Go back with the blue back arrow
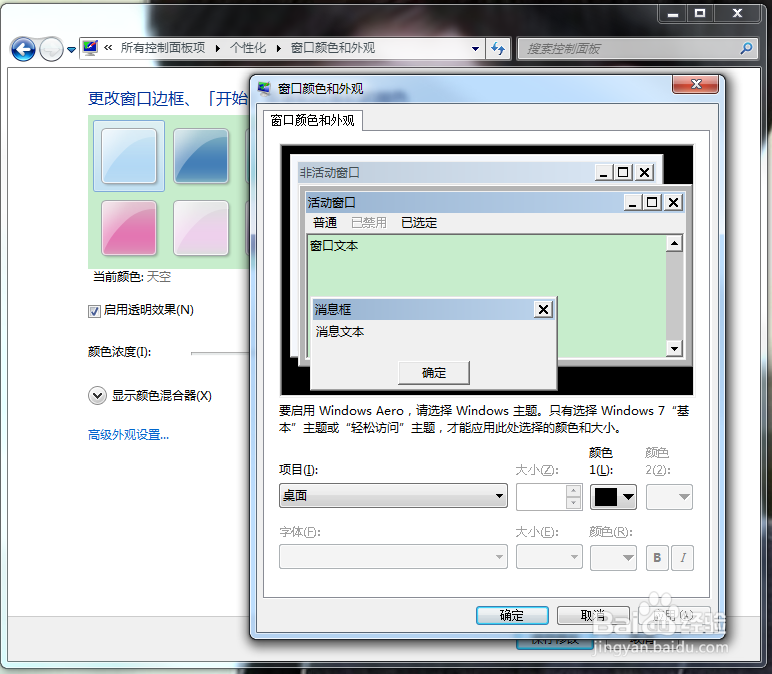Viewport: 772px width, 674px height. point(23,49)
